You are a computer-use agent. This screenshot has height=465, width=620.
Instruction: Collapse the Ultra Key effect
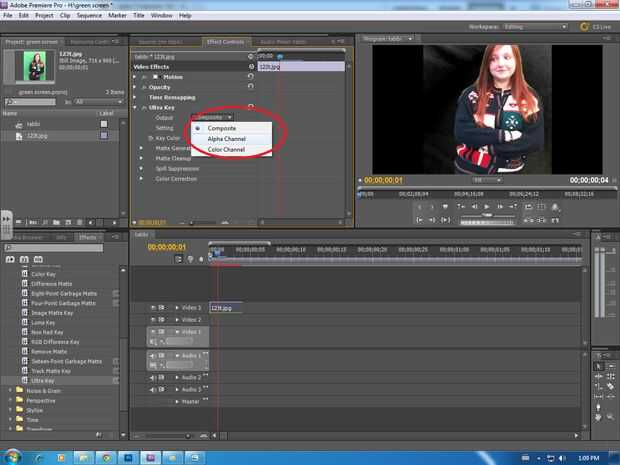click(135, 108)
